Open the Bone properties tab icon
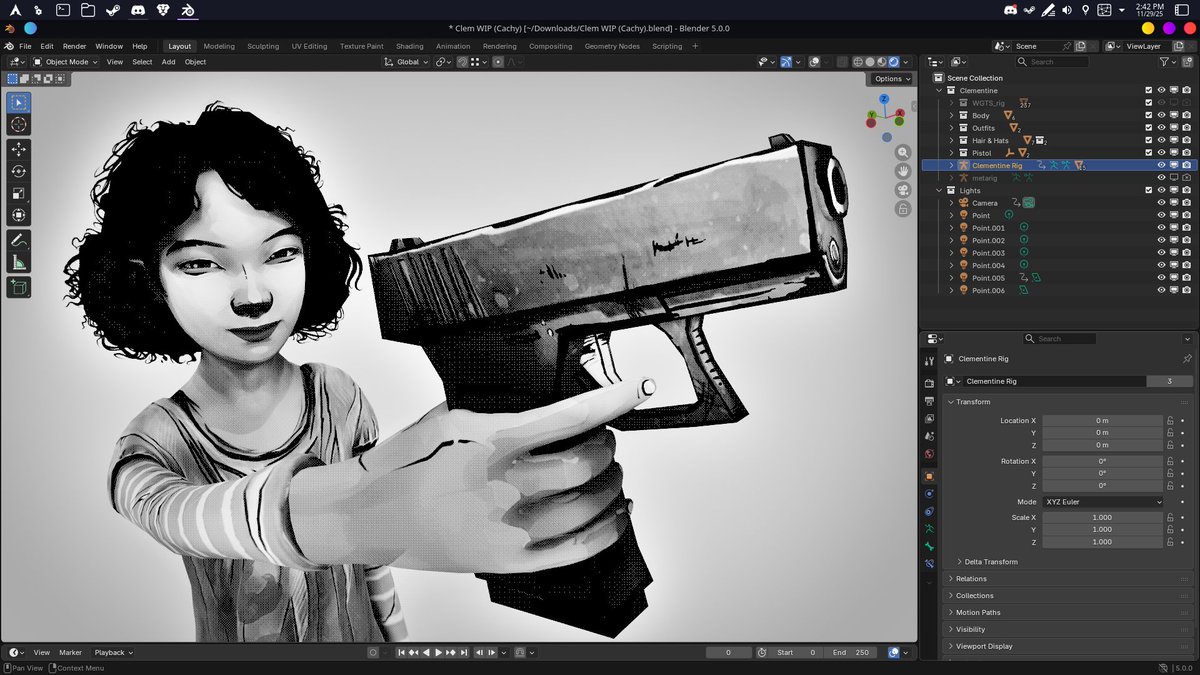Image resolution: width=1200 pixels, height=675 pixels. pyautogui.click(x=929, y=546)
